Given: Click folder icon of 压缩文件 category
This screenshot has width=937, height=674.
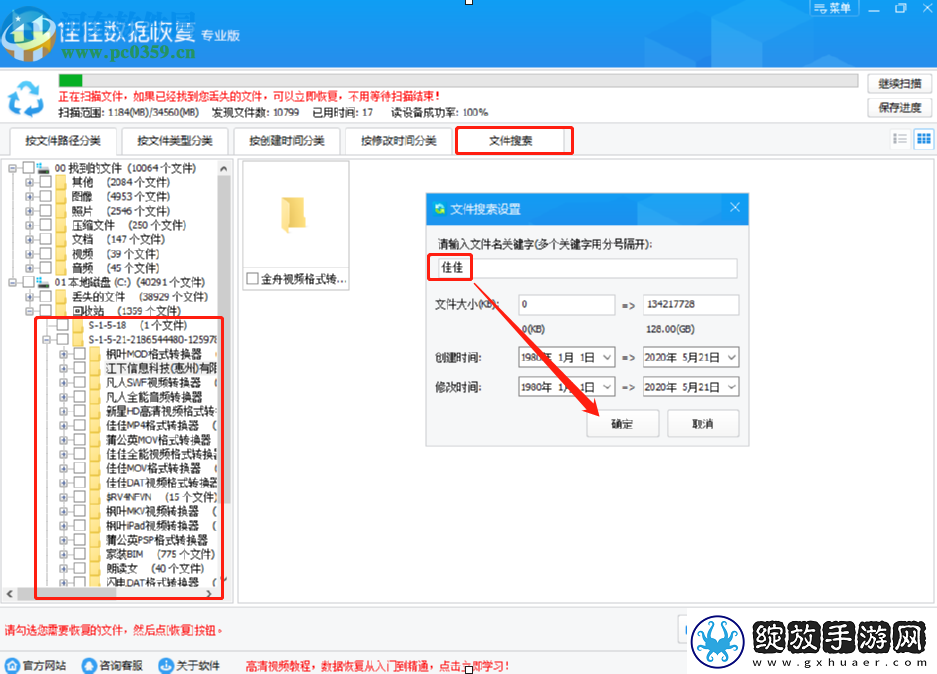Looking at the screenshot, I should pos(61,225).
